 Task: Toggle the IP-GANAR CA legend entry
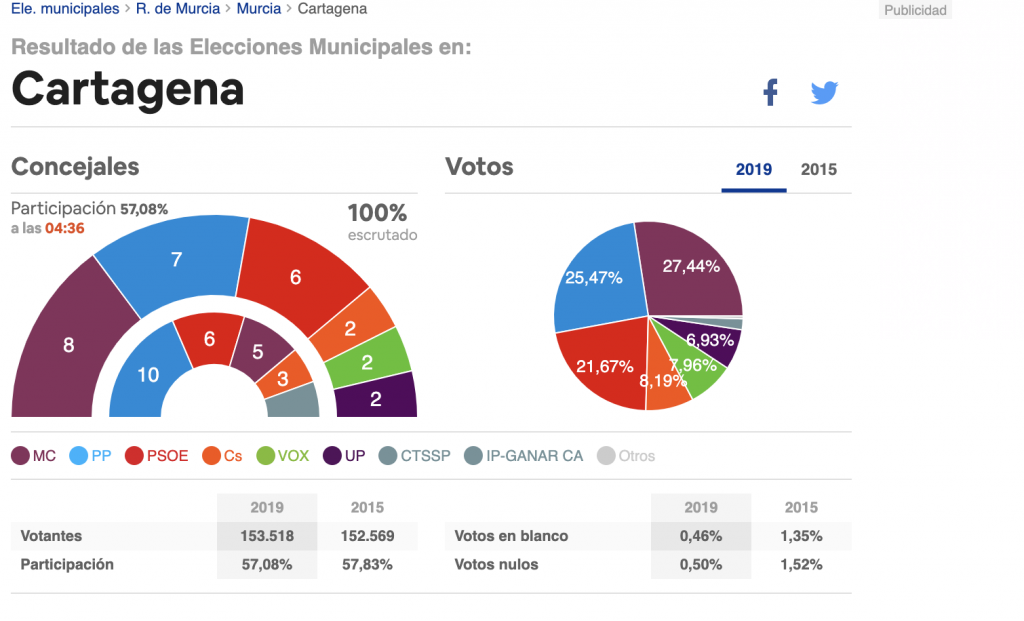pyautogui.click(x=524, y=456)
